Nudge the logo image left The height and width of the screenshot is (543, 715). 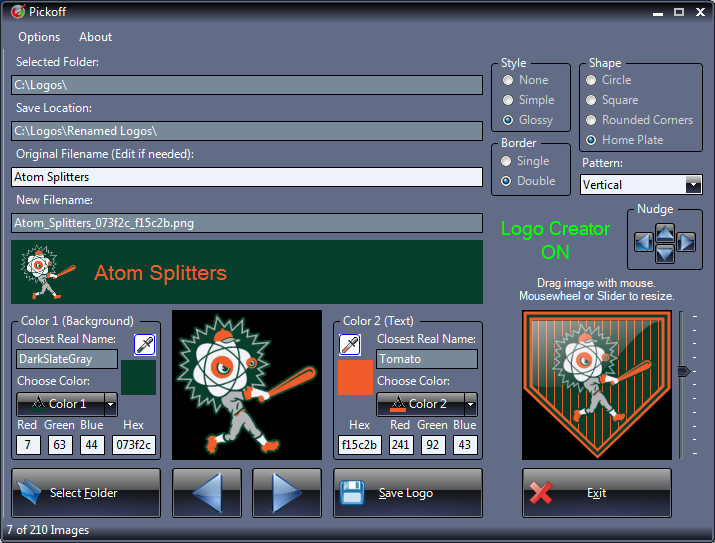644,242
